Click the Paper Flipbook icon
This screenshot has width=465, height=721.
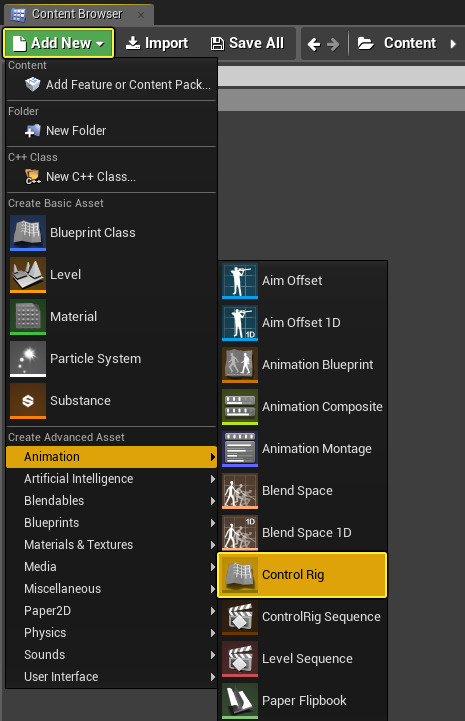click(x=240, y=701)
